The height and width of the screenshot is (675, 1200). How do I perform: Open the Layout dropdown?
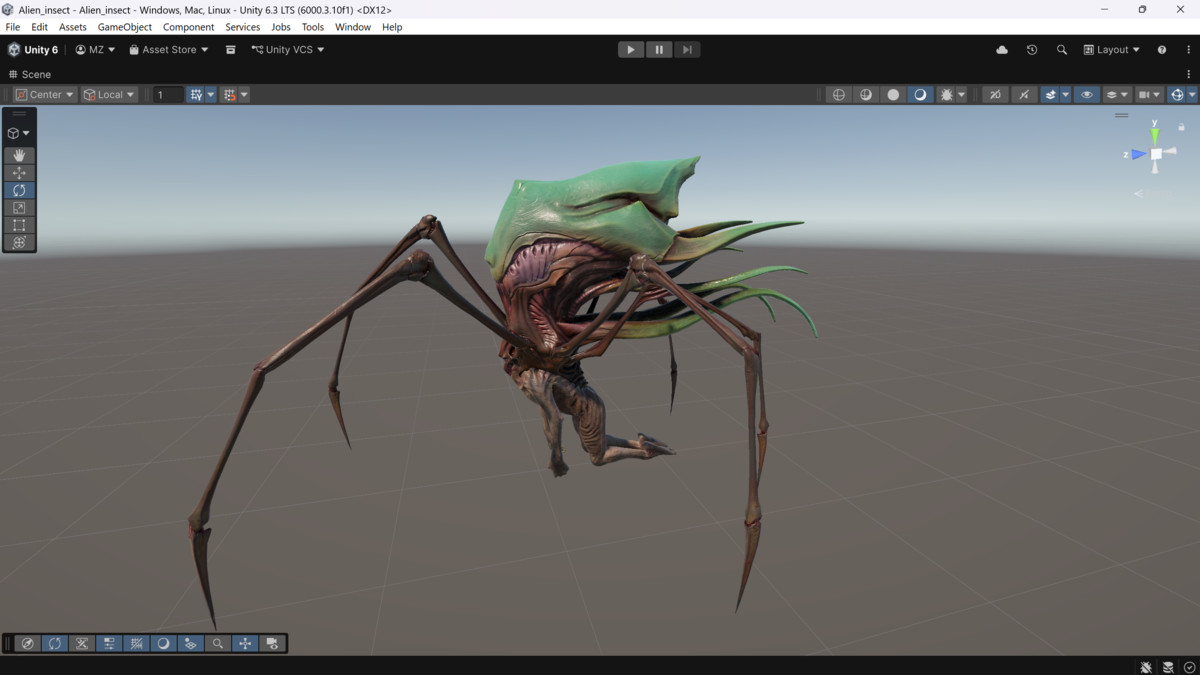point(1110,49)
